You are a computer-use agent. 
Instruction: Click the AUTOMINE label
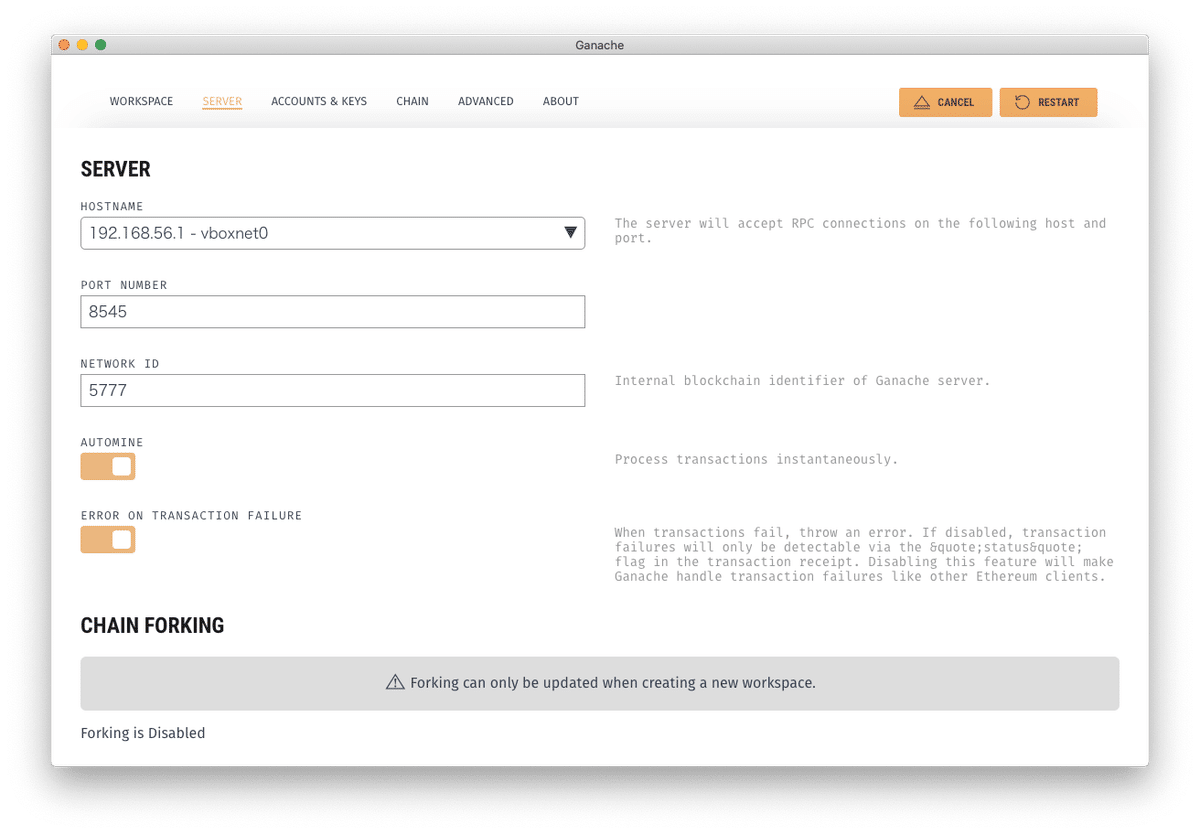tap(112, 442)
